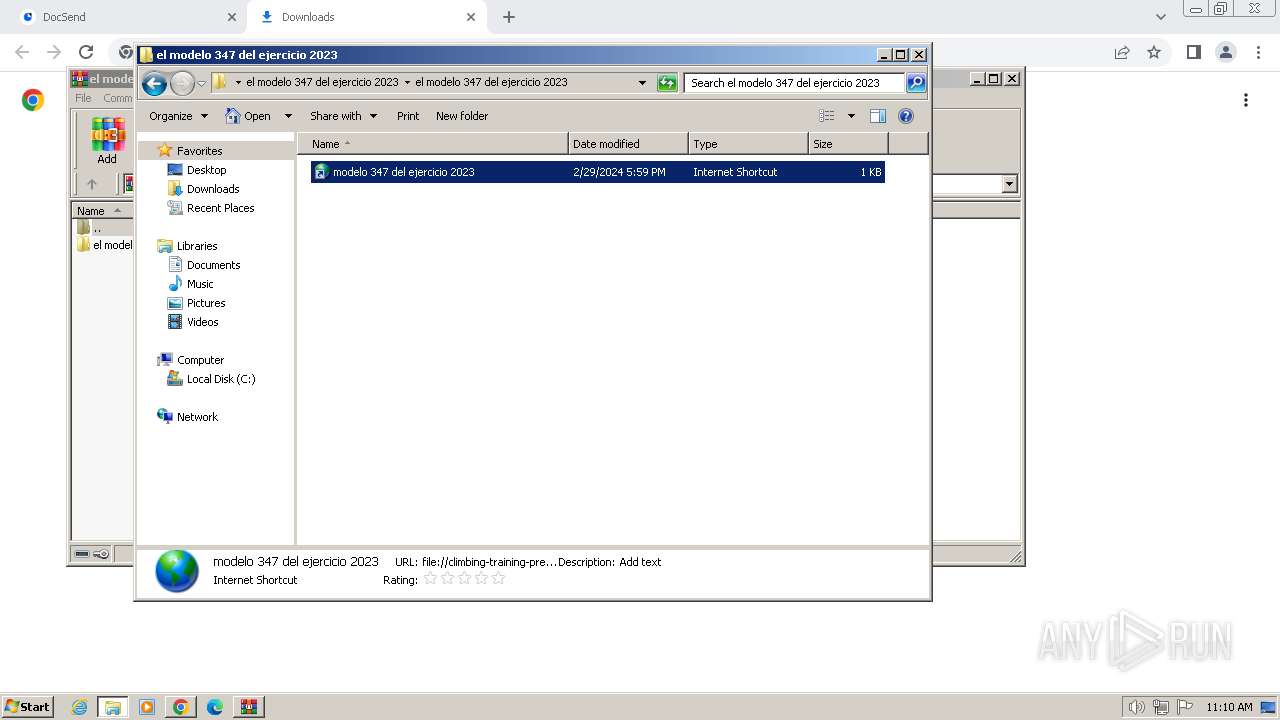1280x720 pixels.
Task: Click New folder in the toolbar
Action: tap(462, 116)
